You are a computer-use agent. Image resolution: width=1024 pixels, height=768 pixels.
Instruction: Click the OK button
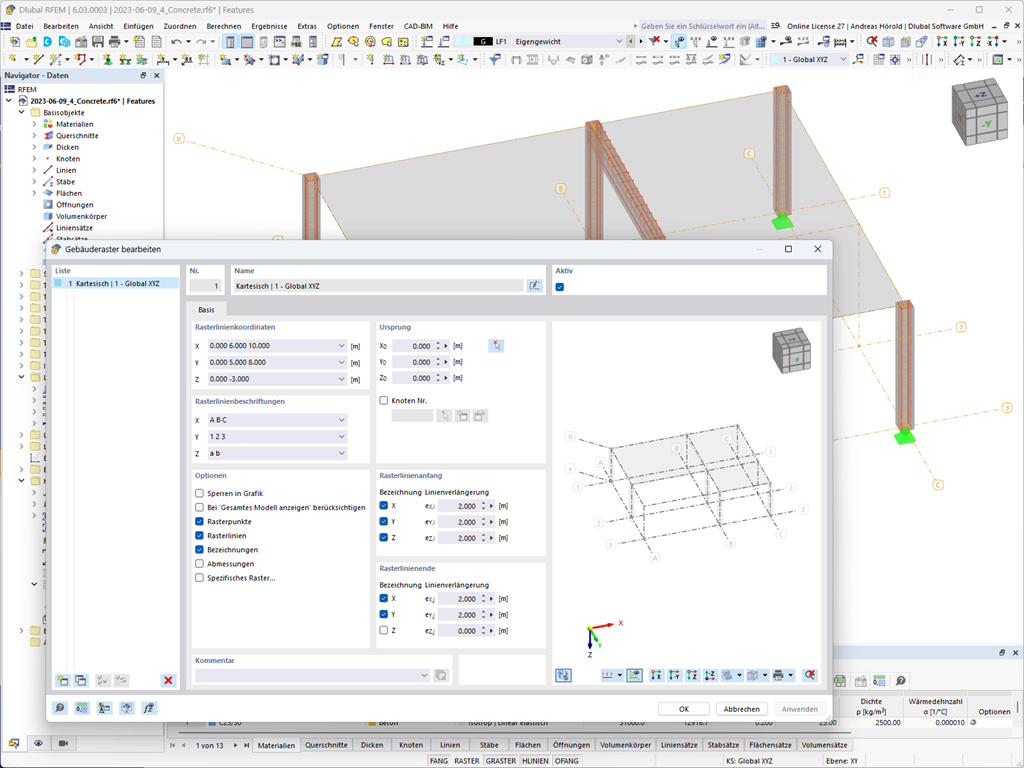(x=684, y=709)
